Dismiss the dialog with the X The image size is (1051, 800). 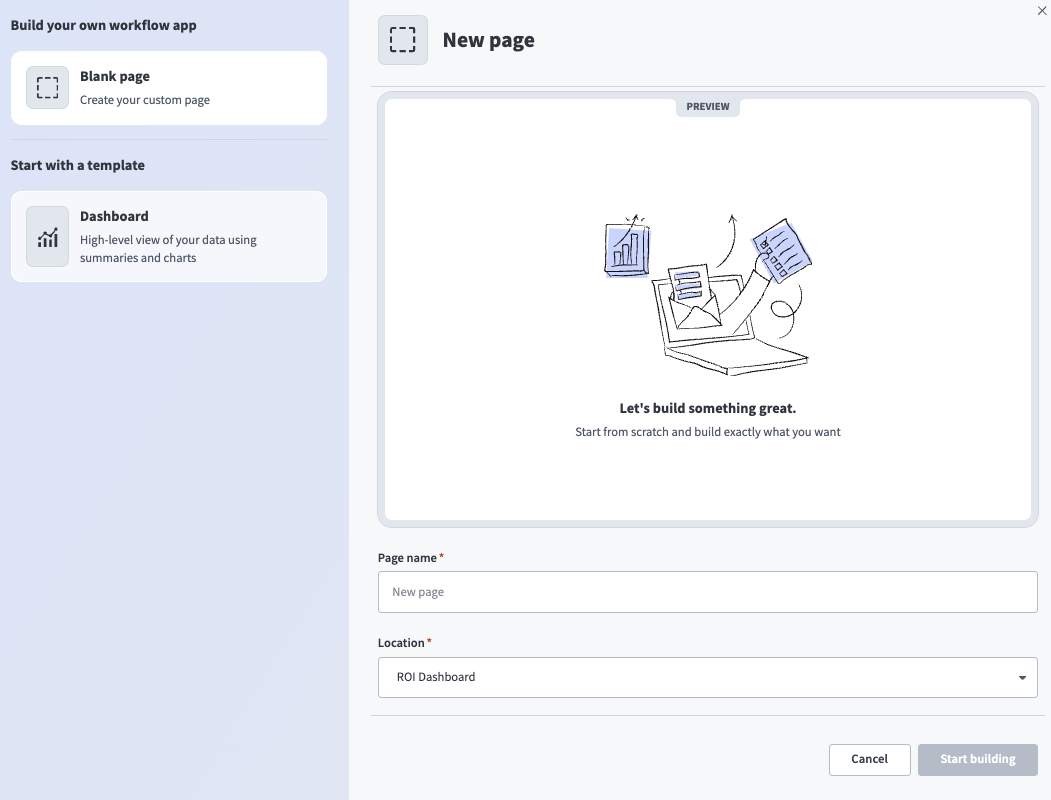tap(1041, 10)
